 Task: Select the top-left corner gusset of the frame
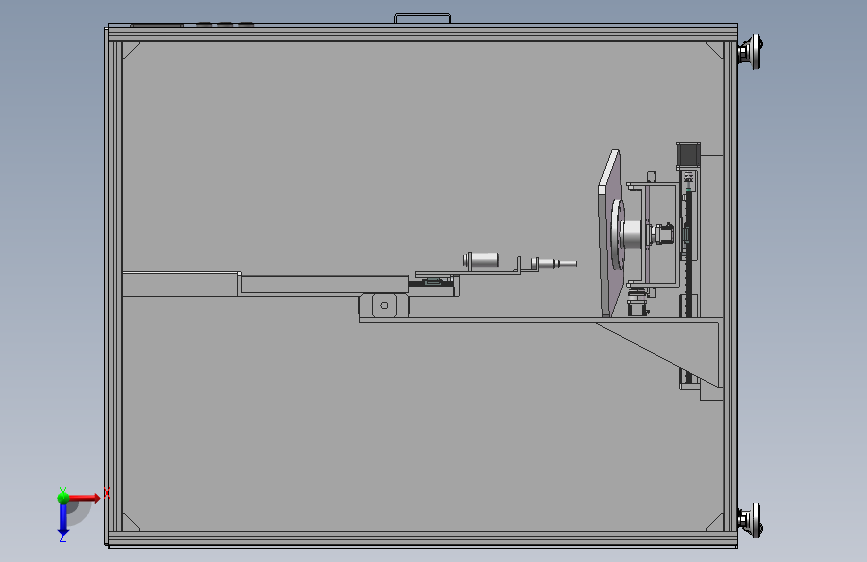(x=130, y=49)
